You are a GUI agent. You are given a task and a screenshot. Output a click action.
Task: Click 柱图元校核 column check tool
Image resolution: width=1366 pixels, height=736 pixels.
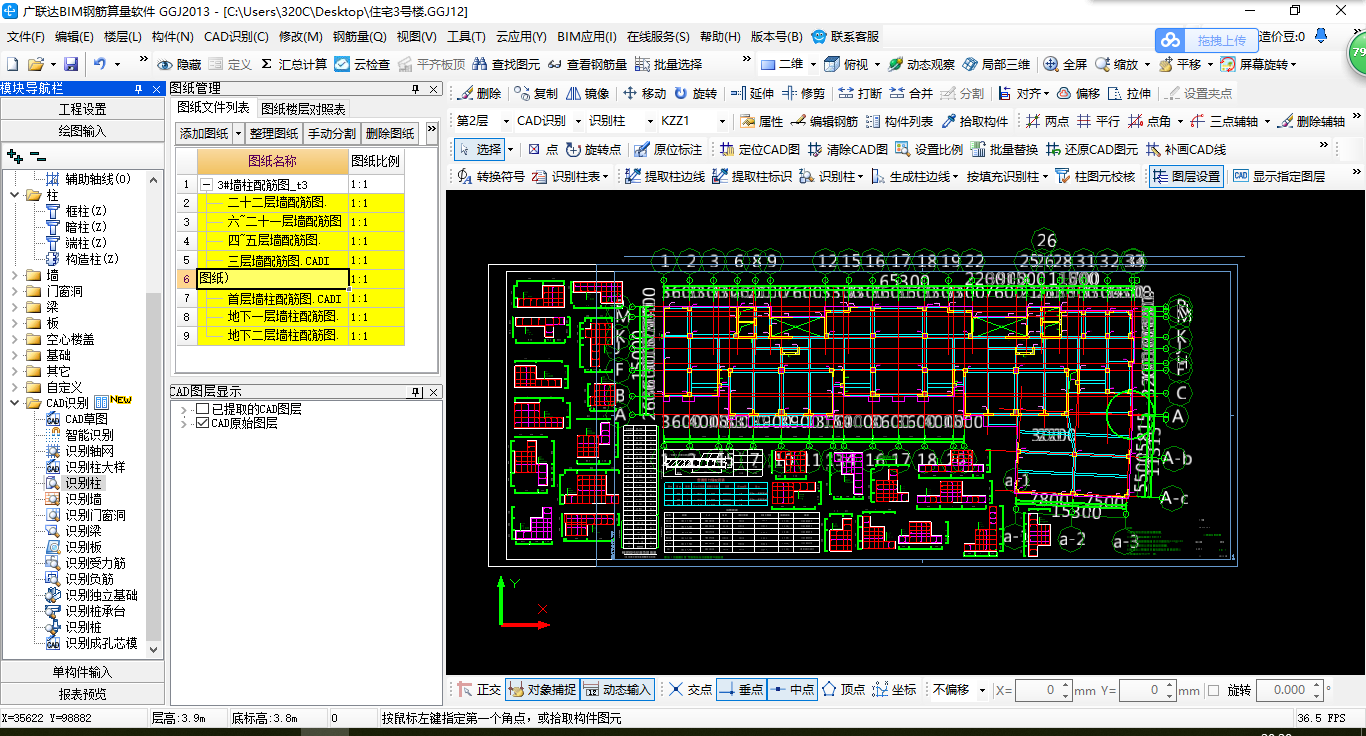click(1095, 176)
